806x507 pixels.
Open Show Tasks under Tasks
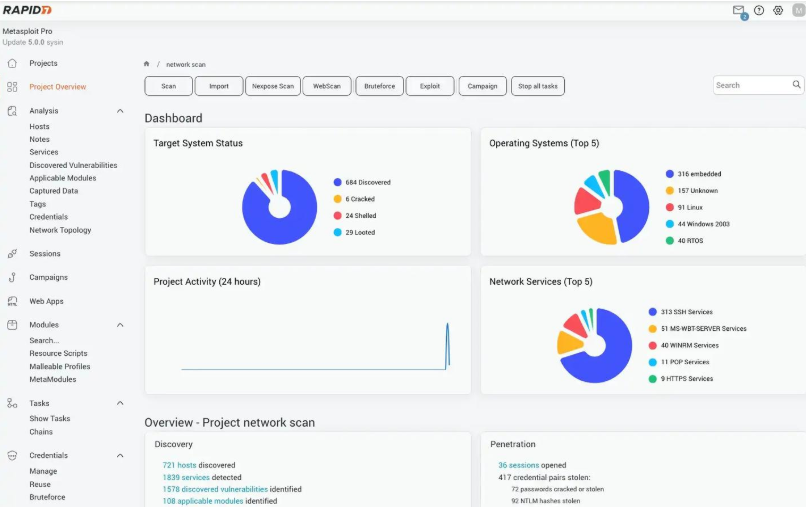coord(49,419)
